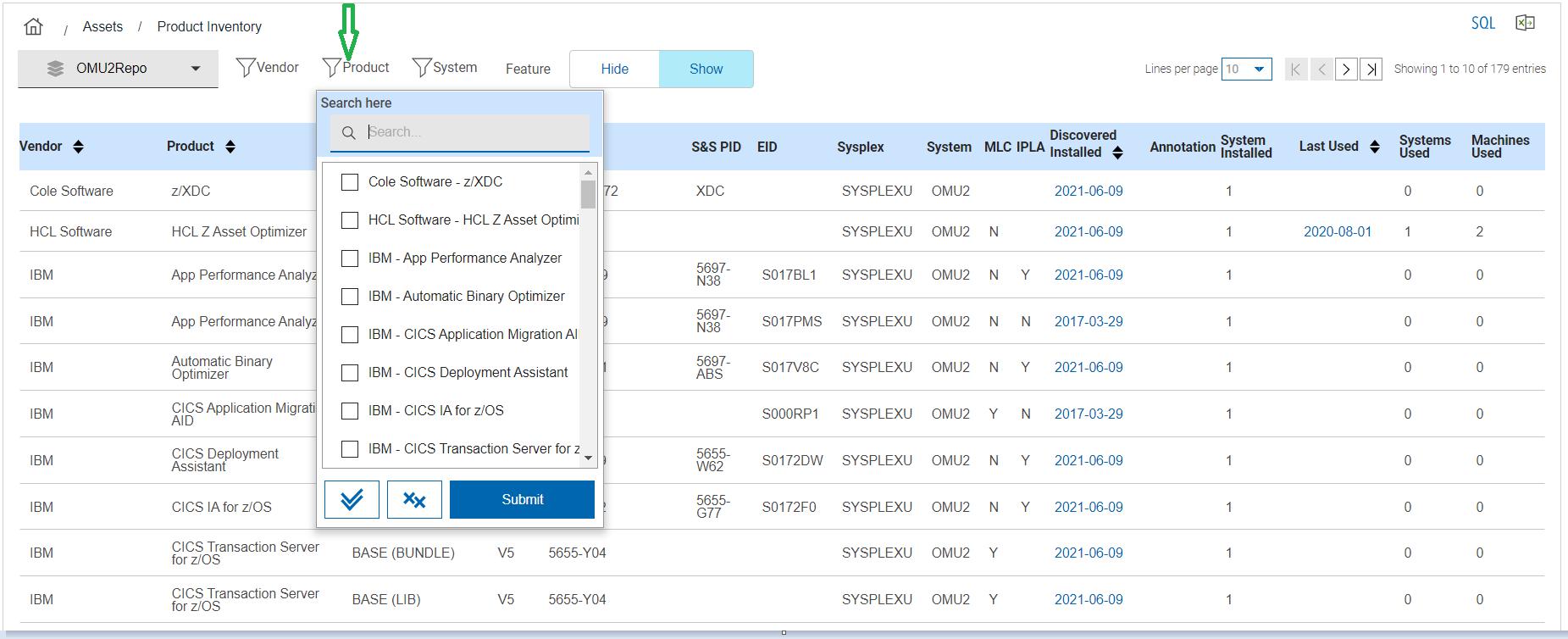Select the Hide feature tab
This screenshot has height=639, width=1568.
coord(614,69)
